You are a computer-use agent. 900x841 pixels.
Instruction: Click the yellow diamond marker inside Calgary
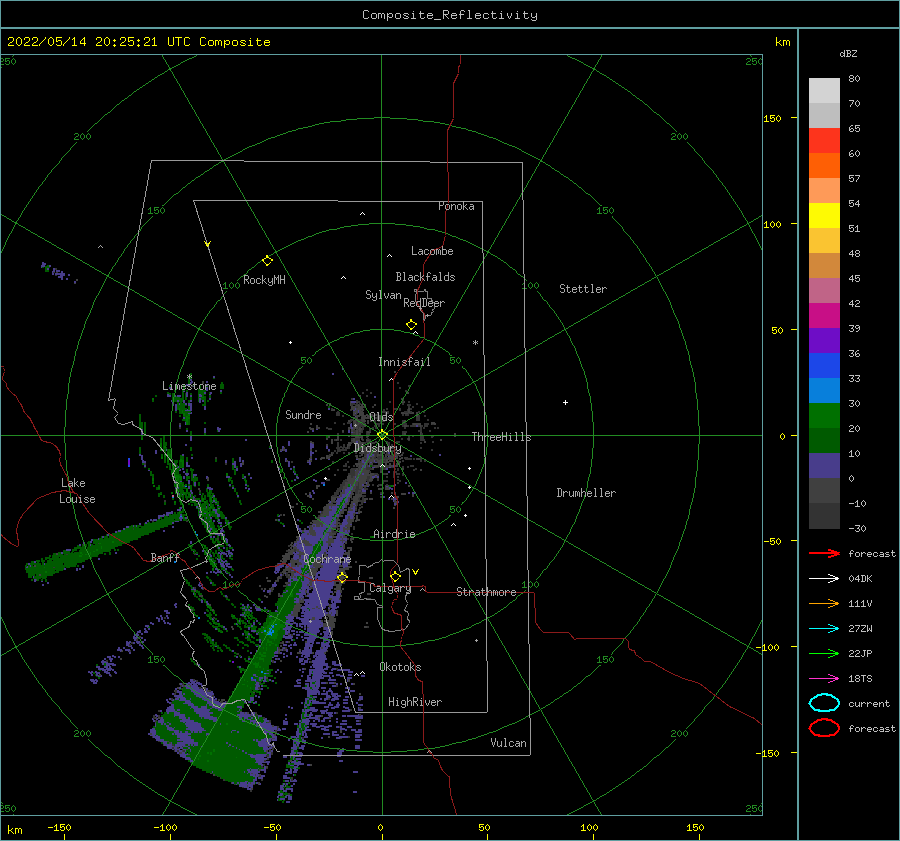(x=395, y=576)
